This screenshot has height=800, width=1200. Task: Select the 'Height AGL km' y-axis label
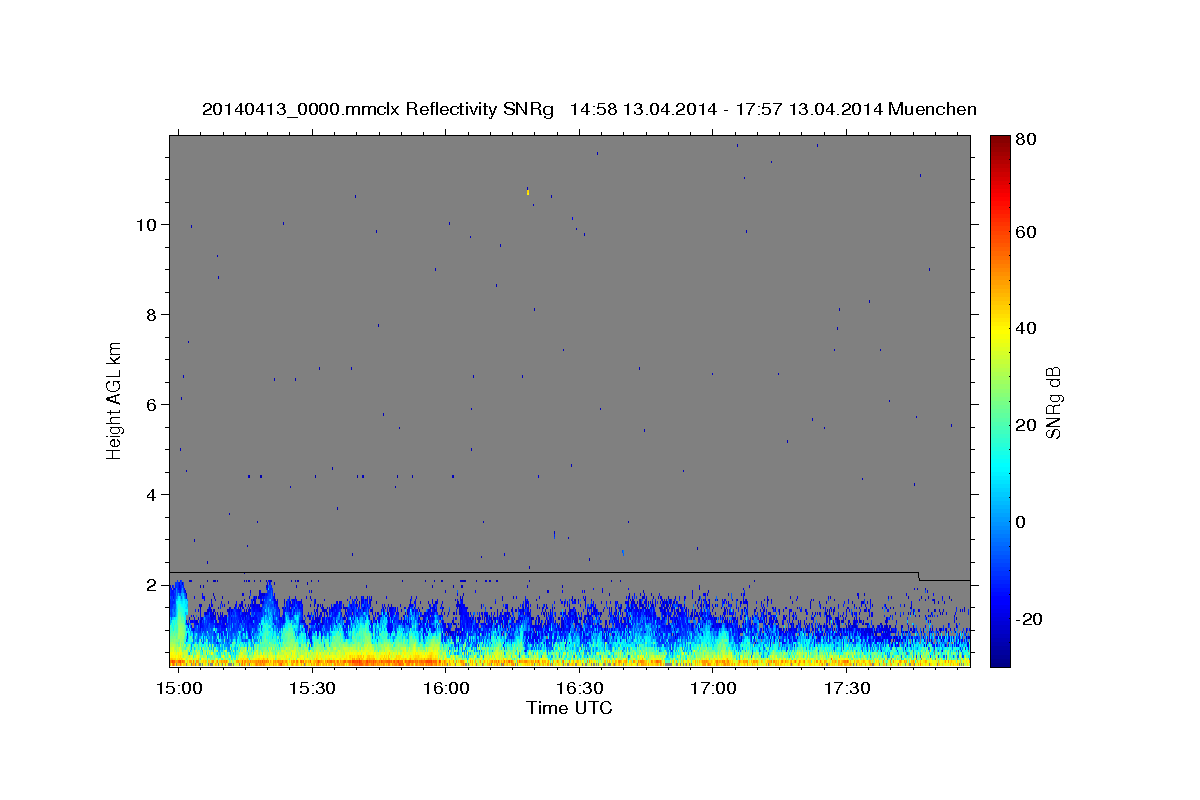(115, 400)
